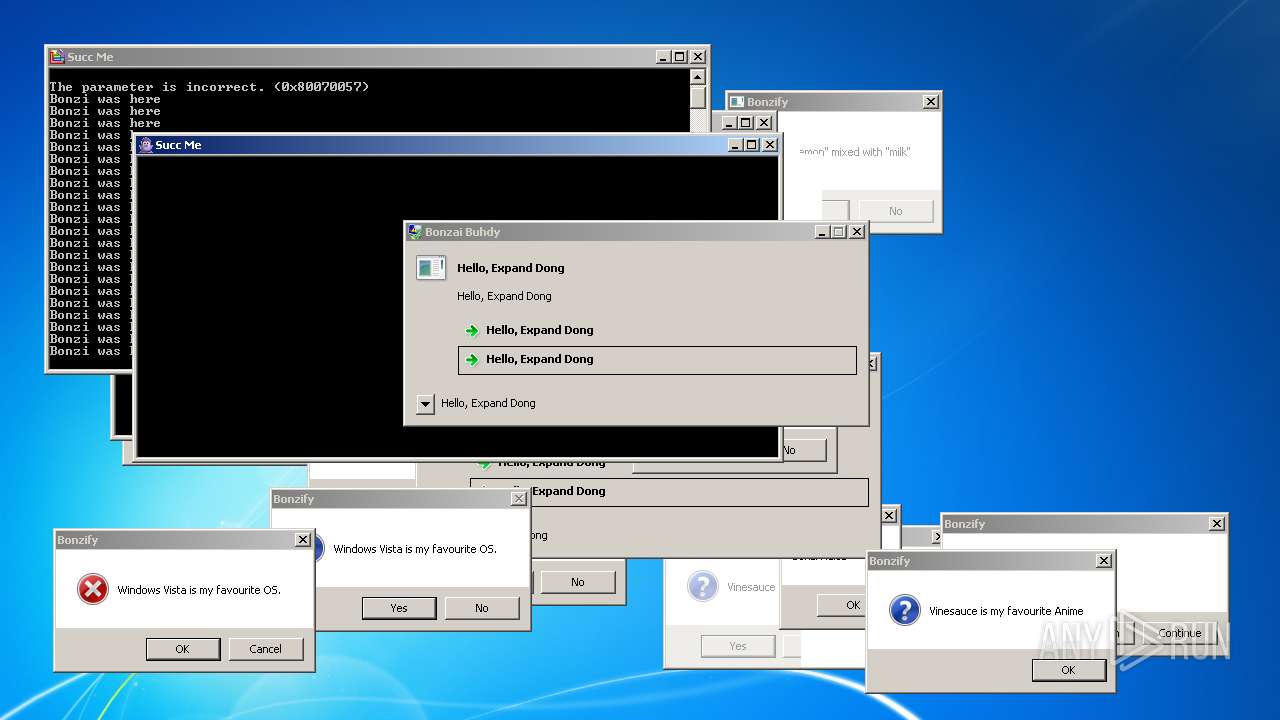The image size is (1280, 720).
Task: Maximize the front Succ Me window
Action: point(752,145)
